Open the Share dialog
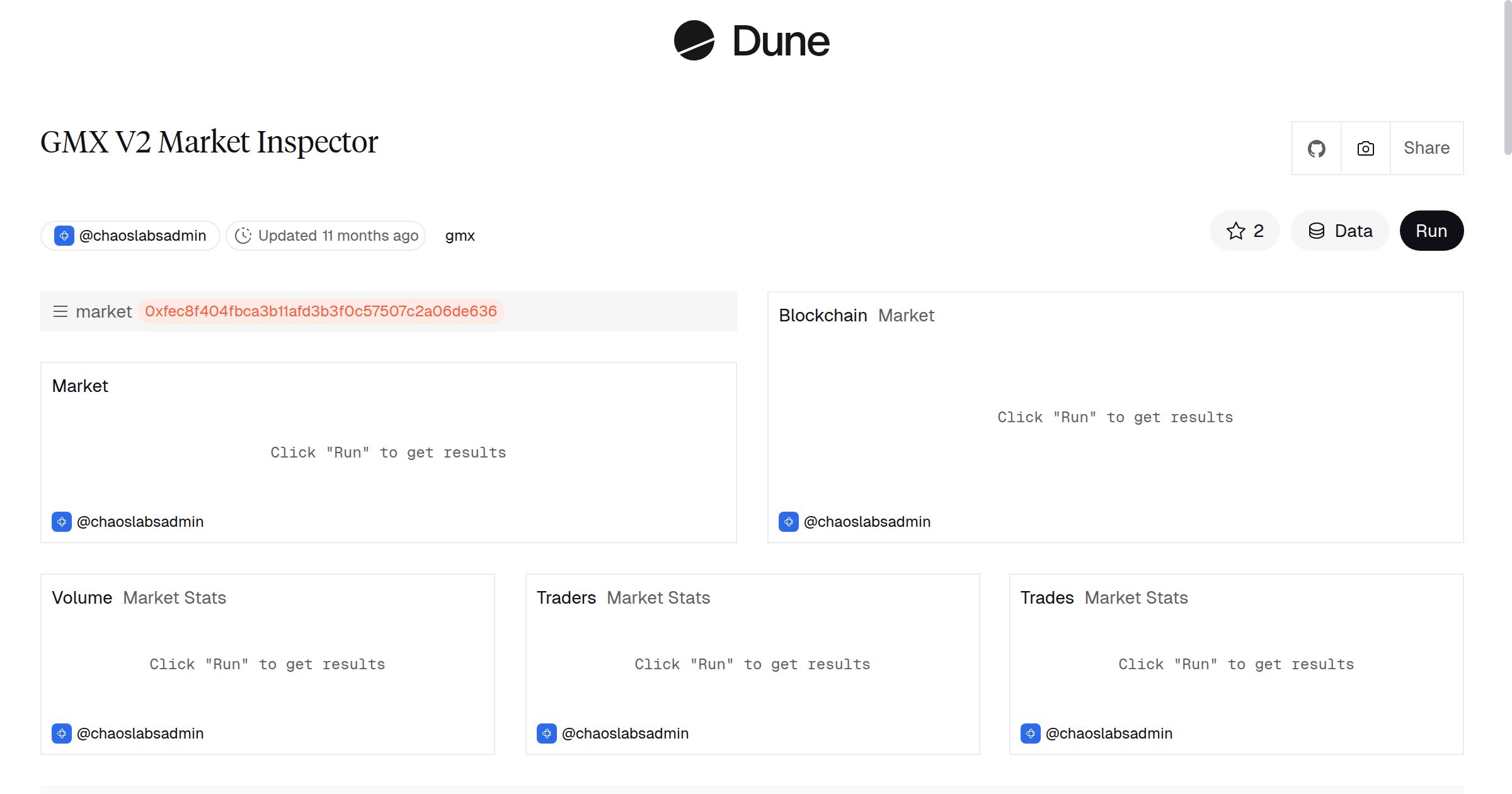The image size is (1512, 794). [x=1426, y=147]
